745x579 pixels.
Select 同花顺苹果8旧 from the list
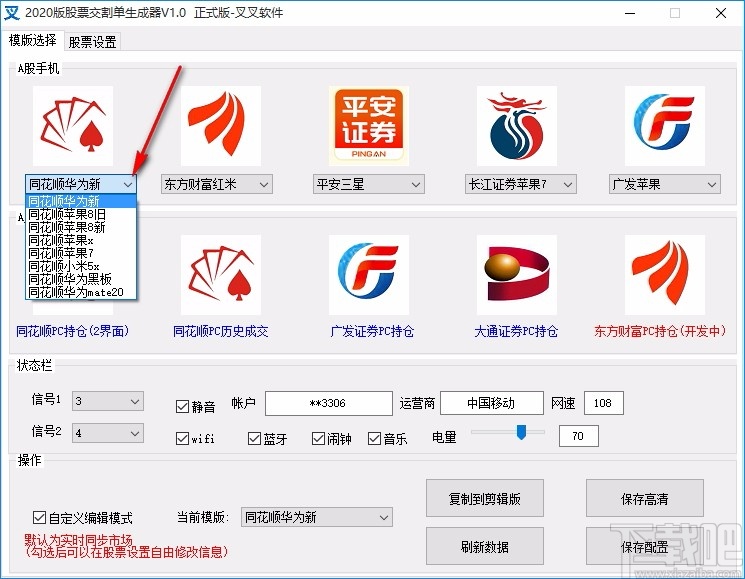(x=81, y=214)
